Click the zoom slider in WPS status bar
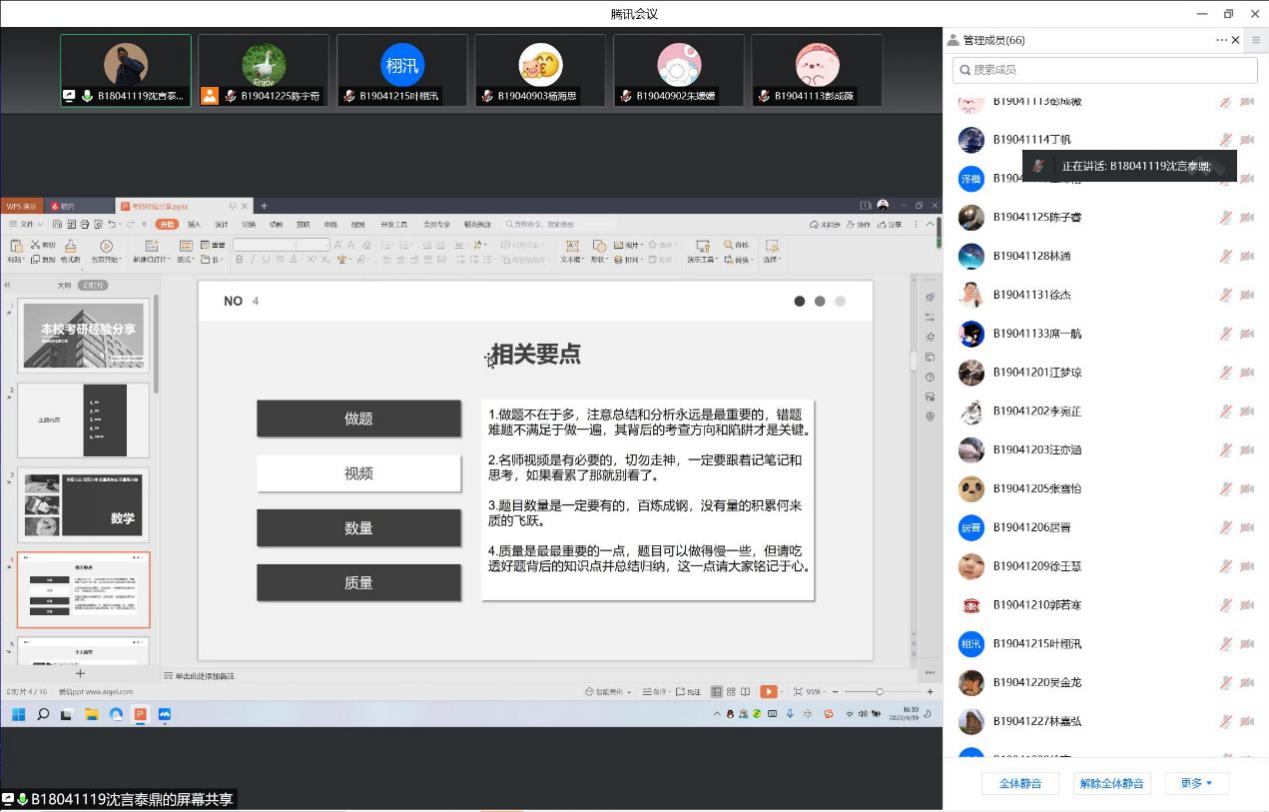Image resolution: width=1269 pixels, height=812 pixels. click(x=879, y=691)
